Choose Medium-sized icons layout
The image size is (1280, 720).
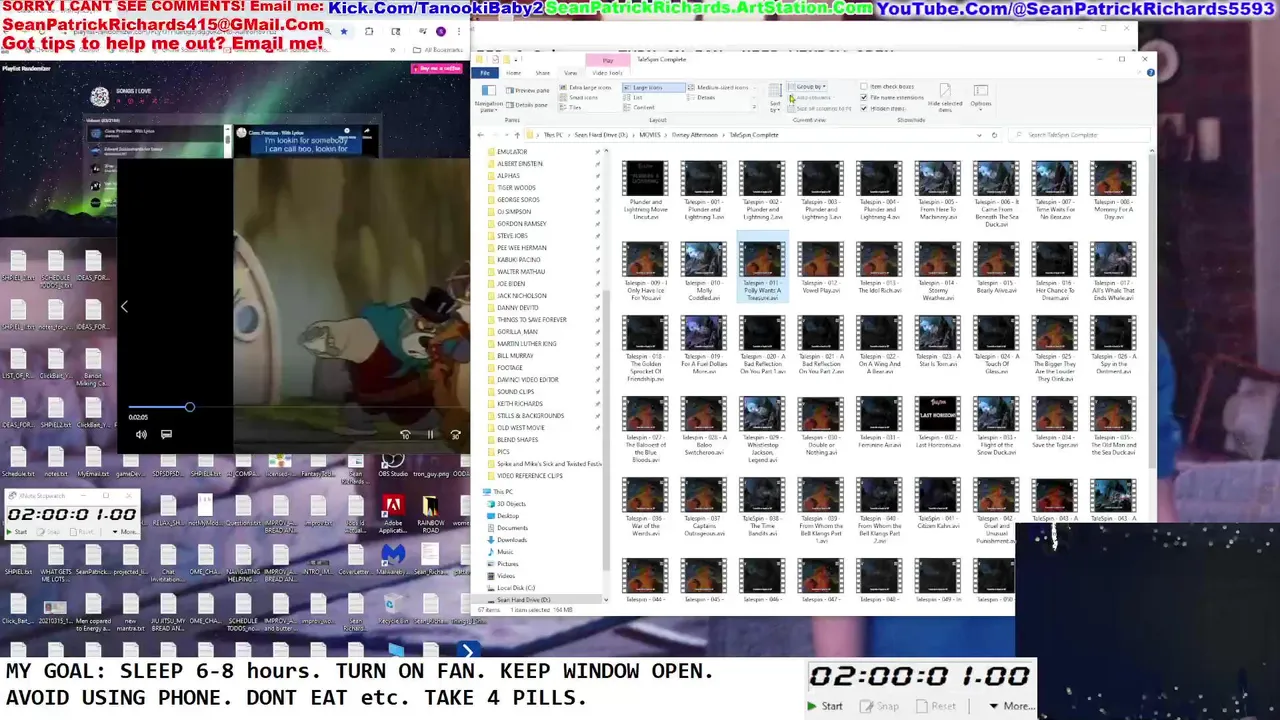click(718, 88)
